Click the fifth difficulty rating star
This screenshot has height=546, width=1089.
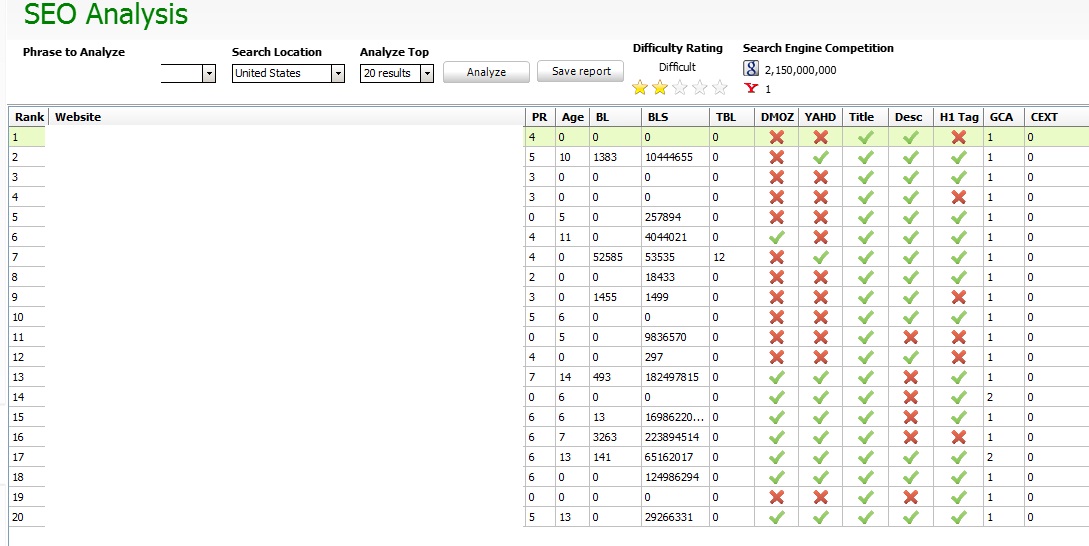[x=720, y=88]
